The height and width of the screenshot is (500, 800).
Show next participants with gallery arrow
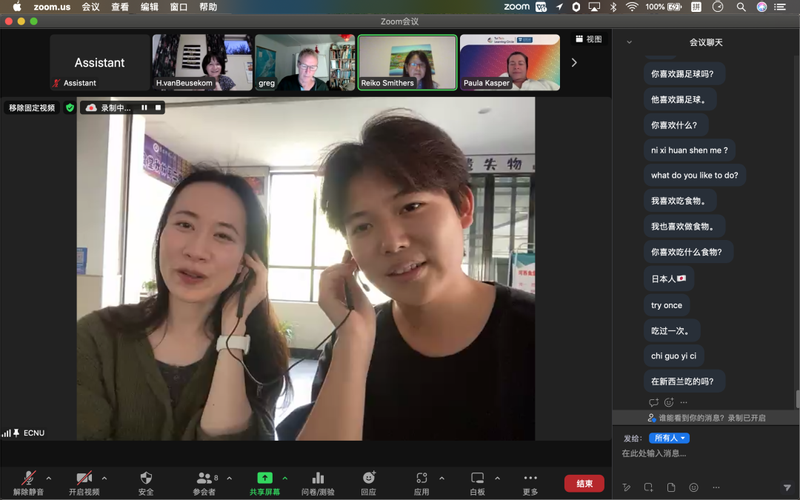pyautogui.click(x=573, y=62)
